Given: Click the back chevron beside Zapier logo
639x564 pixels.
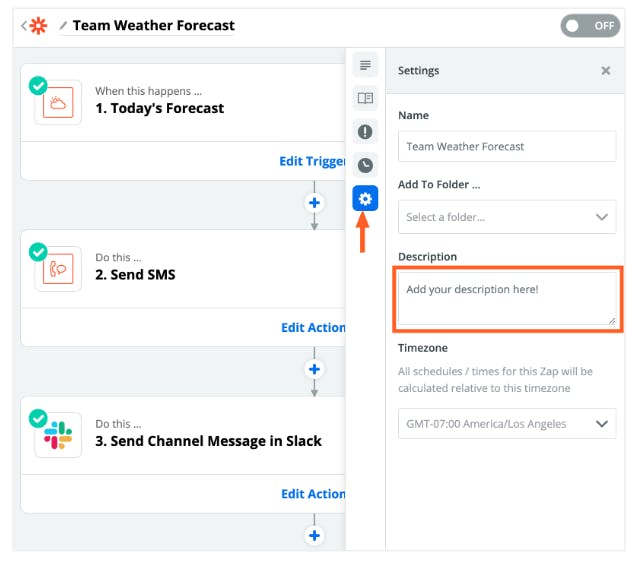Looking at the screenshot, I should coord(24,26).
